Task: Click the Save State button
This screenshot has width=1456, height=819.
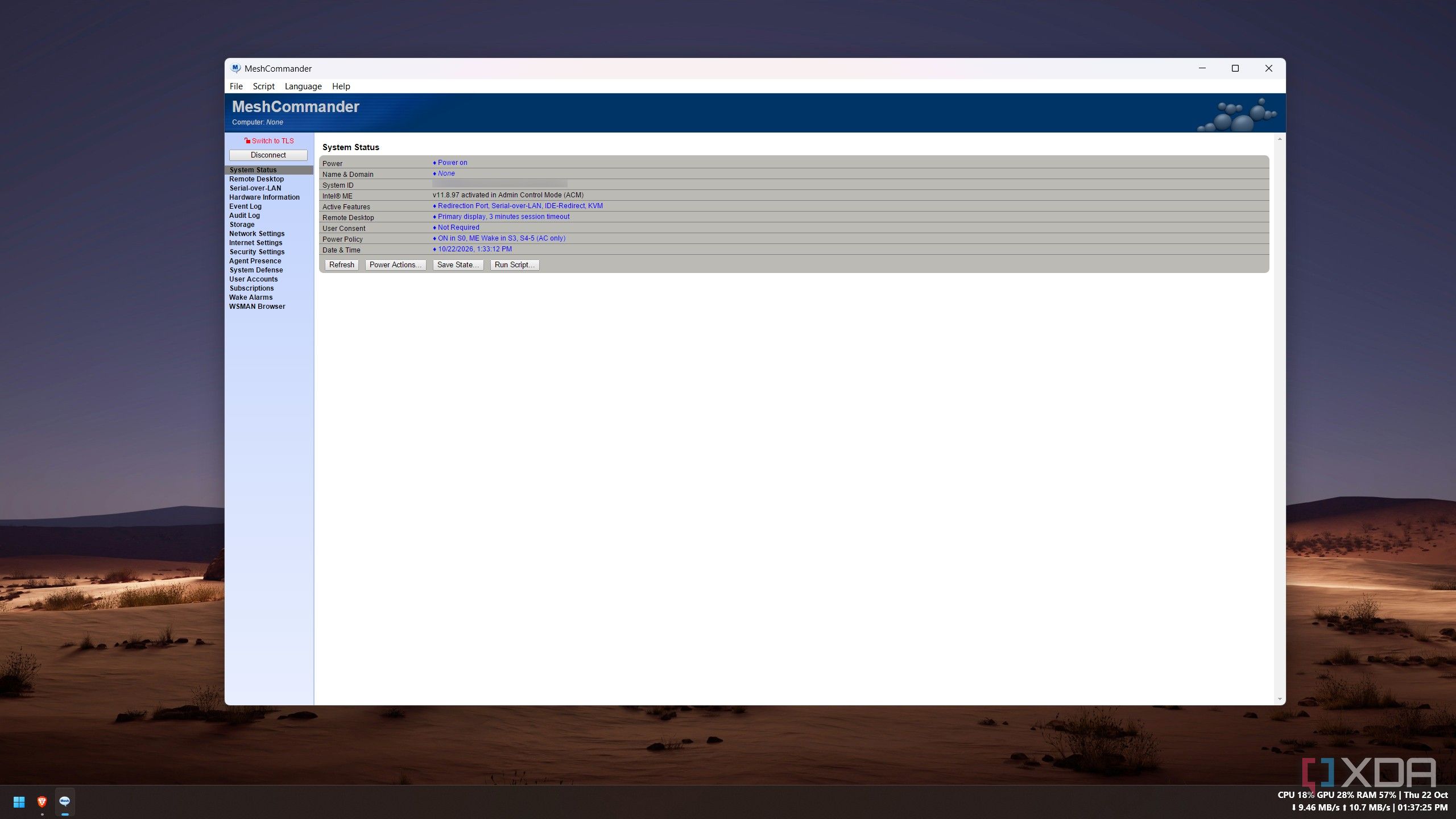Action: tap(458, 265)
